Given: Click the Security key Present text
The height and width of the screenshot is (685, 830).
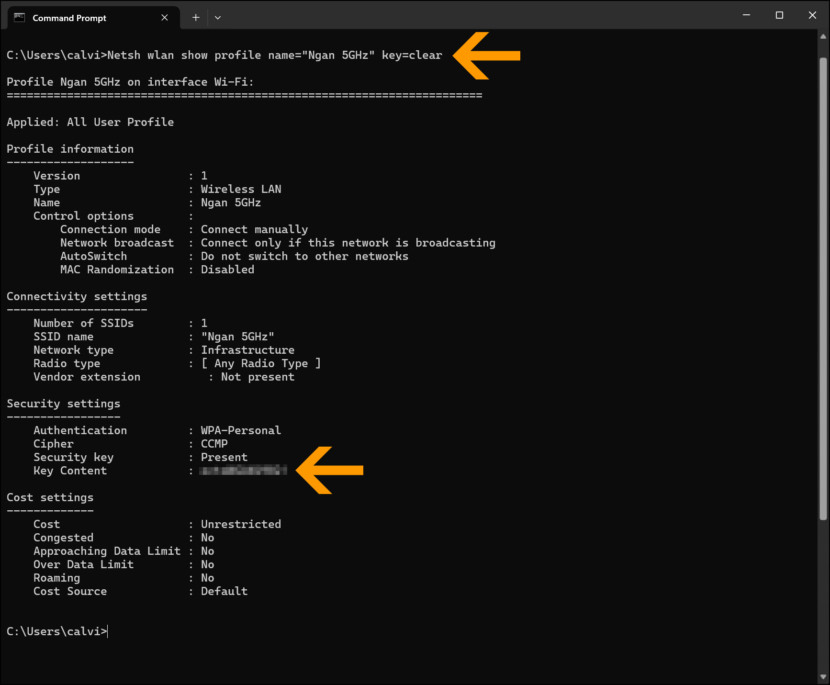Looking at the screenshot, I should [223, 457].
